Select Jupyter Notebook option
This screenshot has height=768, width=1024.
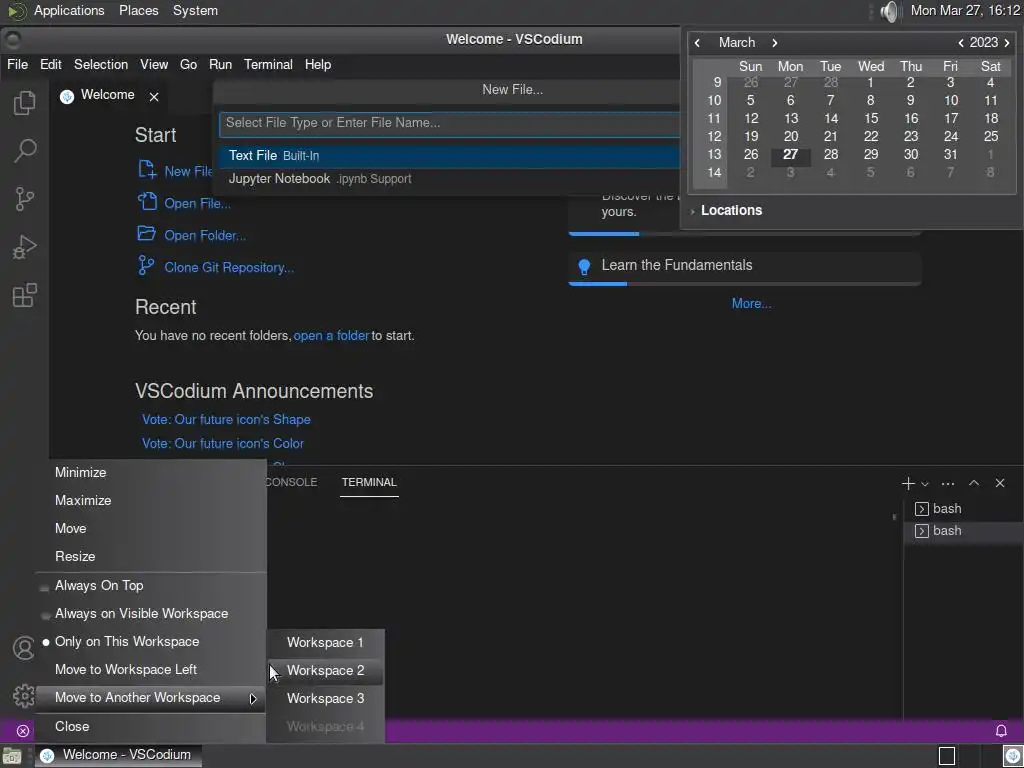tap(449, 179)
